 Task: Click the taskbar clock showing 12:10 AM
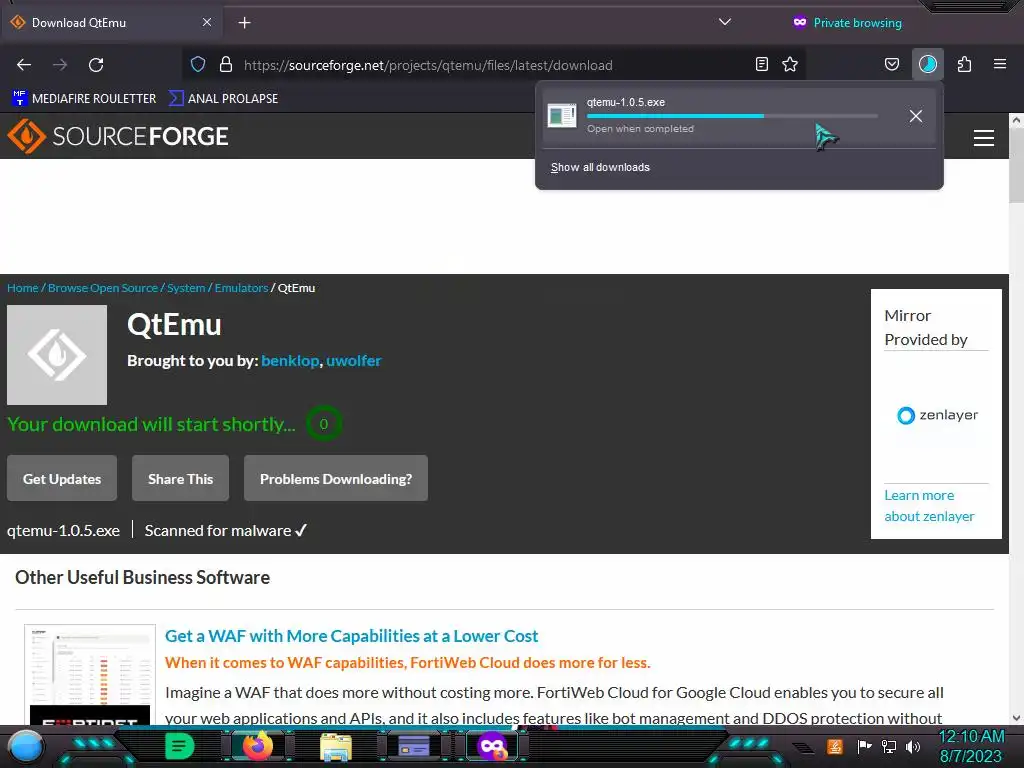[x=971, y=746]
